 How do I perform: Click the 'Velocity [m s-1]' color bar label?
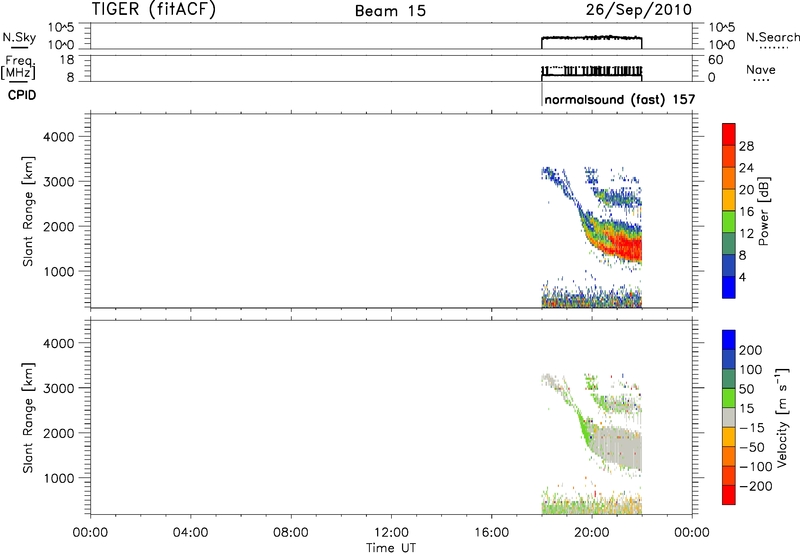point(782,417)
